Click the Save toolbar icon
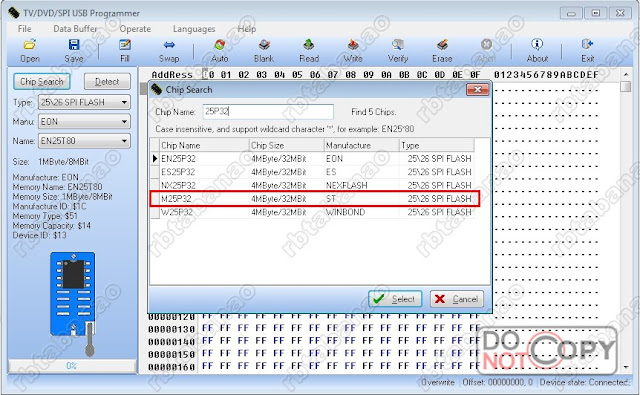The height and width of the screenshot is (395, 640). coord(74,44)
